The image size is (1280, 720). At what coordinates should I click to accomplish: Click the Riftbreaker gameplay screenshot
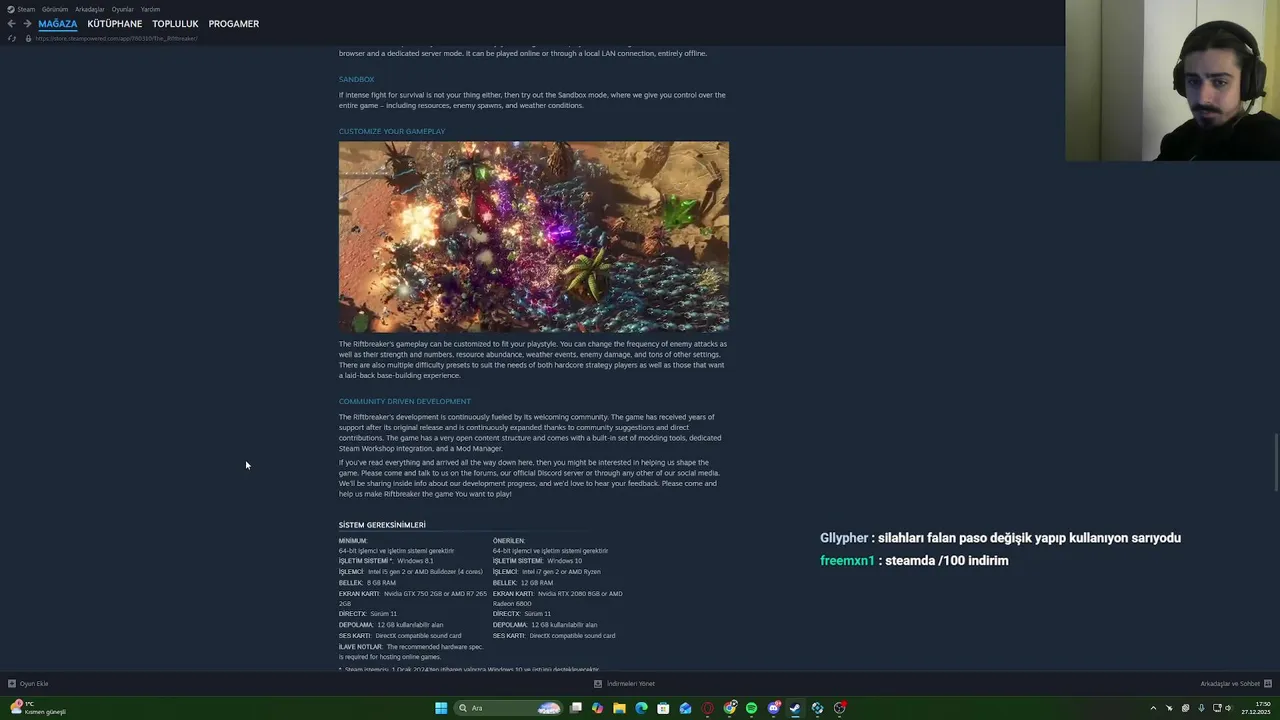point(534,237)
